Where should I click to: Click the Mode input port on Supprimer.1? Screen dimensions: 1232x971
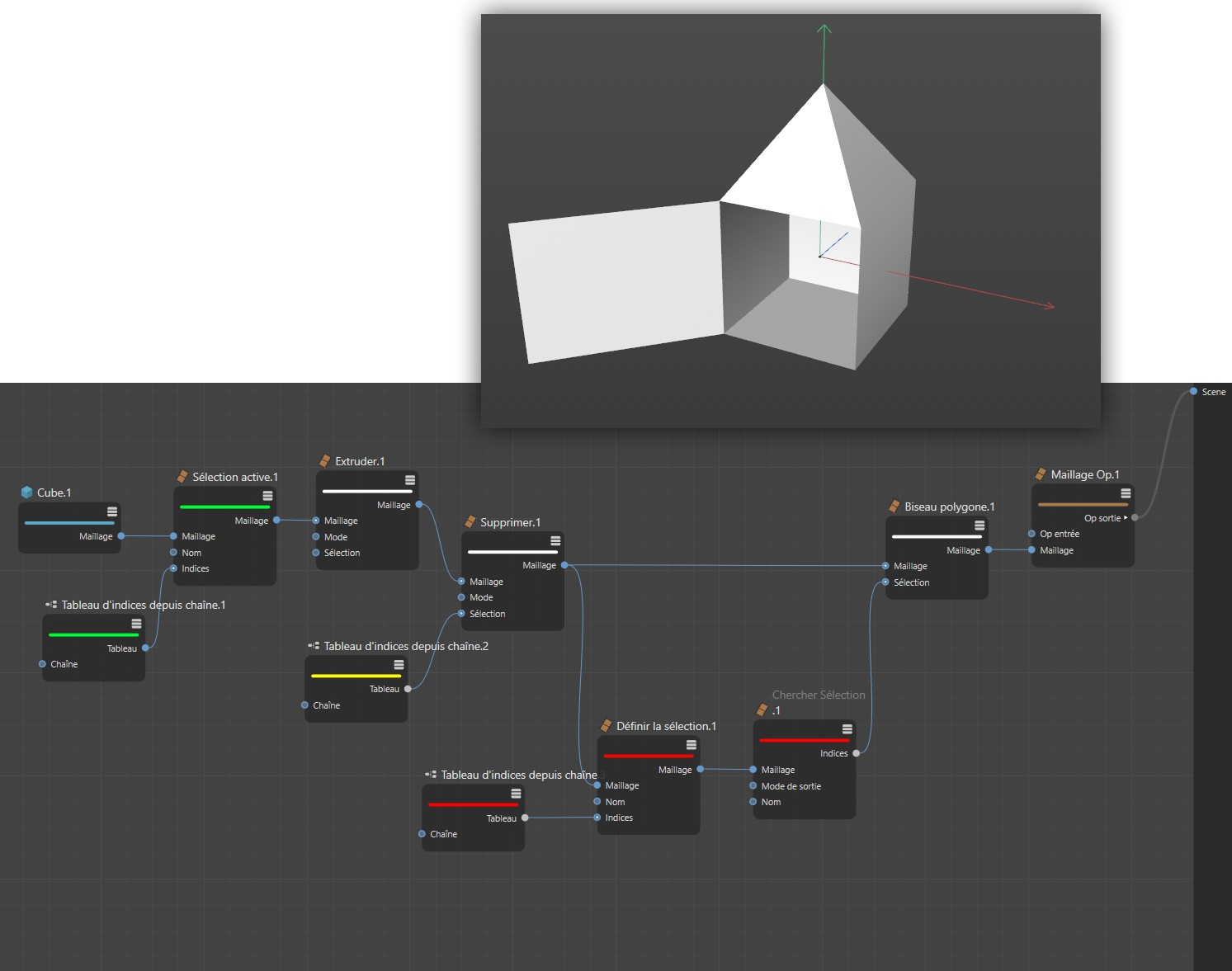click(461, 597)
